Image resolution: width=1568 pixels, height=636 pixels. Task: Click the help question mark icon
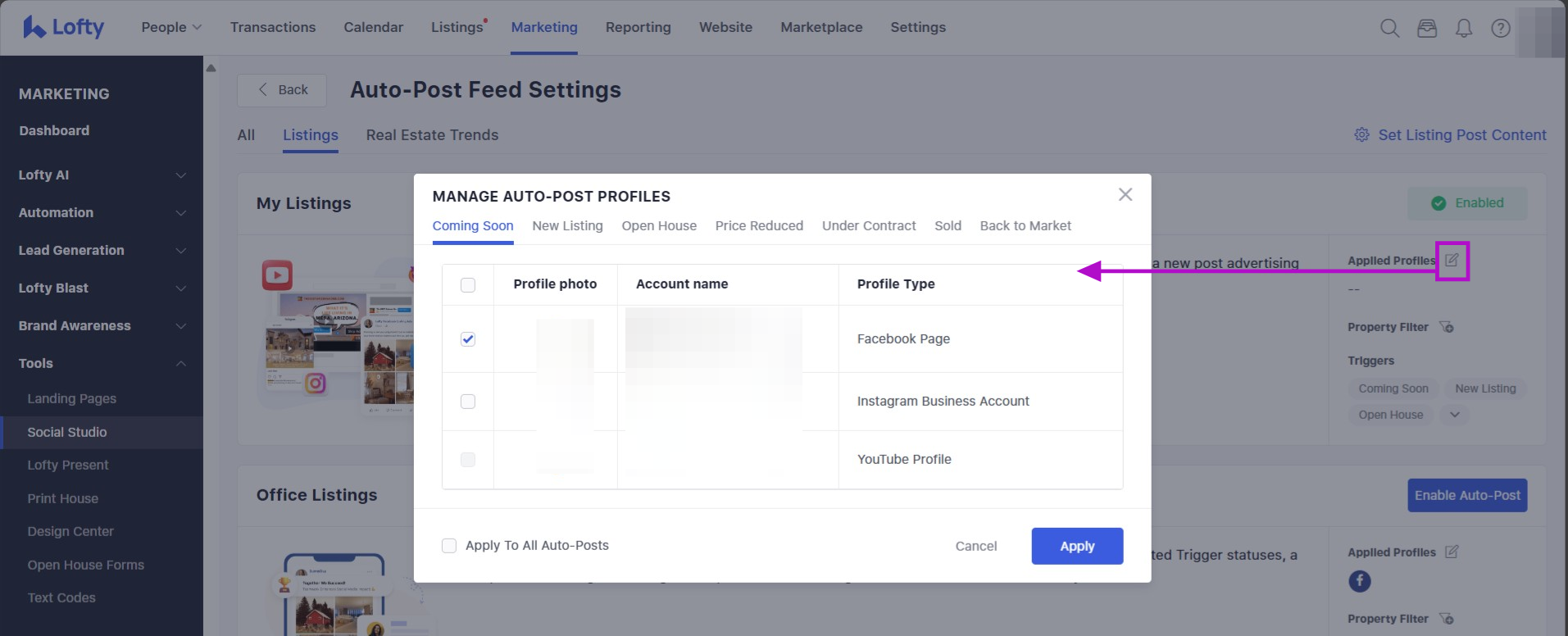coord(1501,29)
